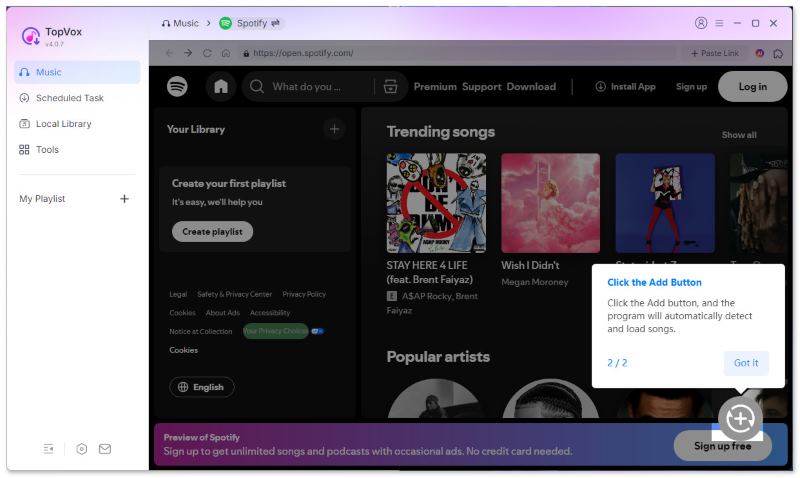Click the Spotify logo
Screen dimensions: 800x478
coord(177,87)
